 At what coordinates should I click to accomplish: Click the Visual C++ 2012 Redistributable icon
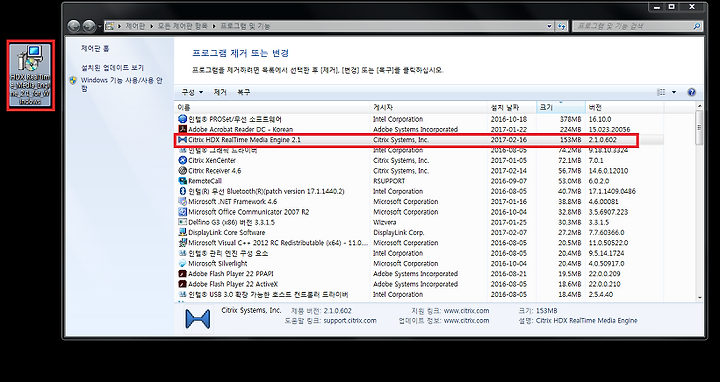click(182, 243)
